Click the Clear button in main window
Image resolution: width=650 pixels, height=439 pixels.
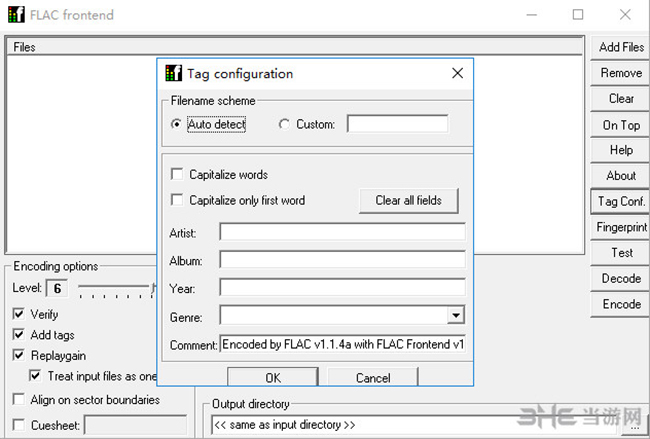[621, 99]
